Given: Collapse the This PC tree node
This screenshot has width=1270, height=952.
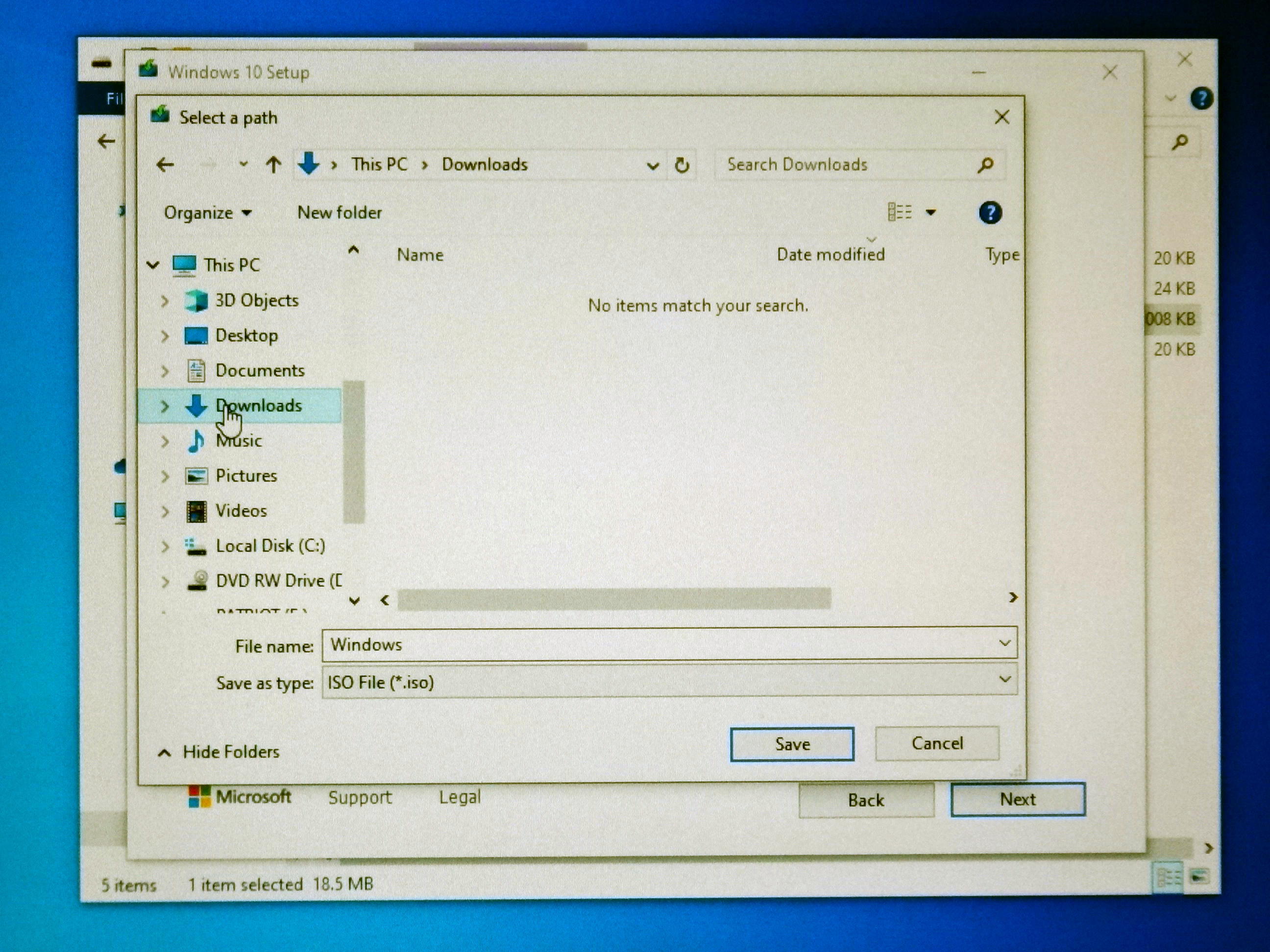Looking at the screenshot, I should coord(153,265).
